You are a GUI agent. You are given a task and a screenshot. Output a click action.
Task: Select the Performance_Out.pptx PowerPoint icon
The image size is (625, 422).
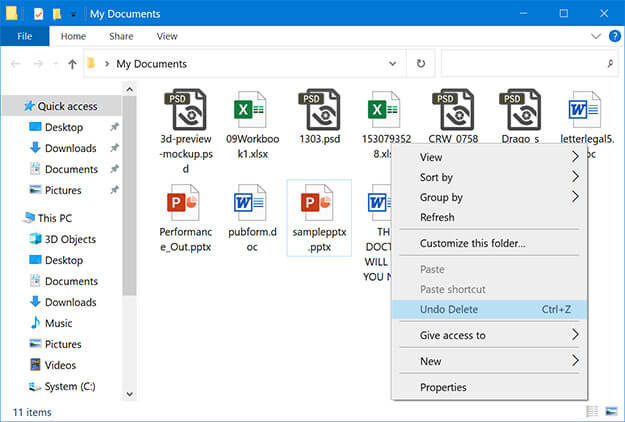183,202
